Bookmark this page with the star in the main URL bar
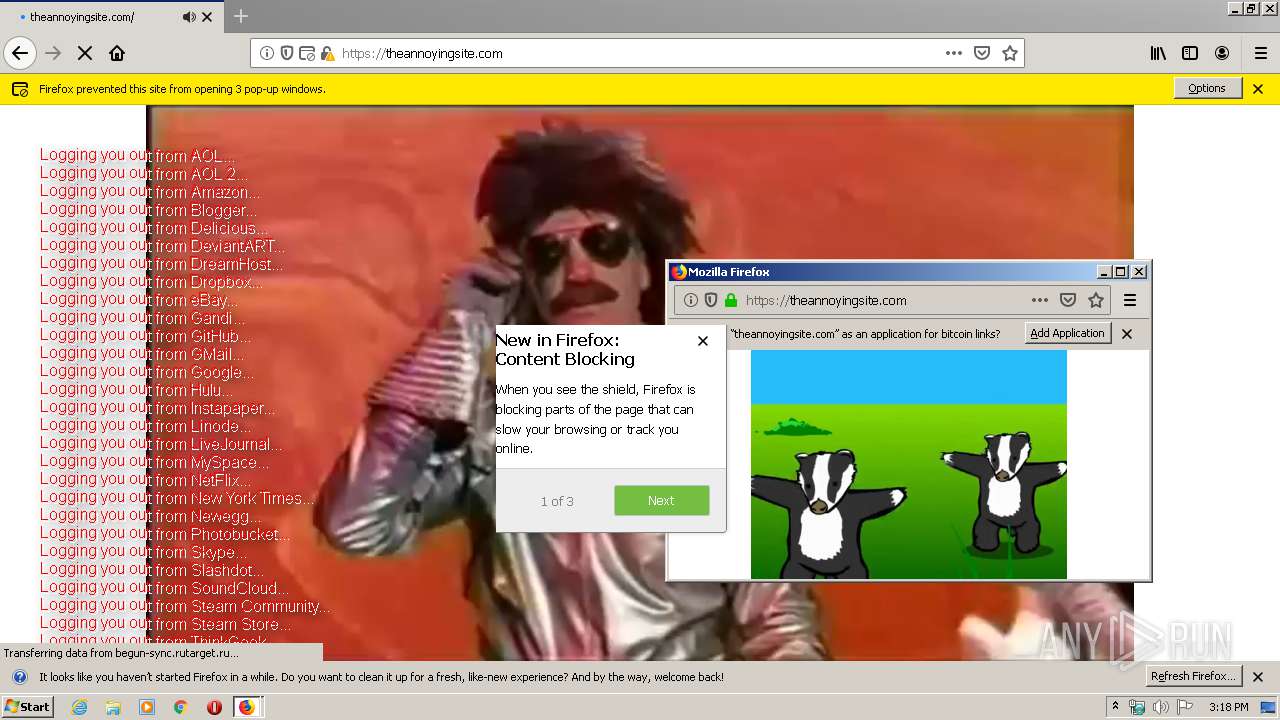This screenshot has height=720, width=1280. (x=1010, y=53)
